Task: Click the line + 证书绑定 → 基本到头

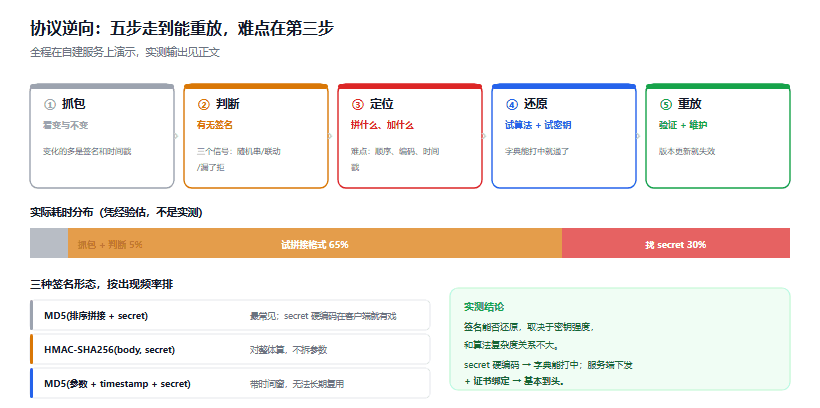Action: coord(514,382)
